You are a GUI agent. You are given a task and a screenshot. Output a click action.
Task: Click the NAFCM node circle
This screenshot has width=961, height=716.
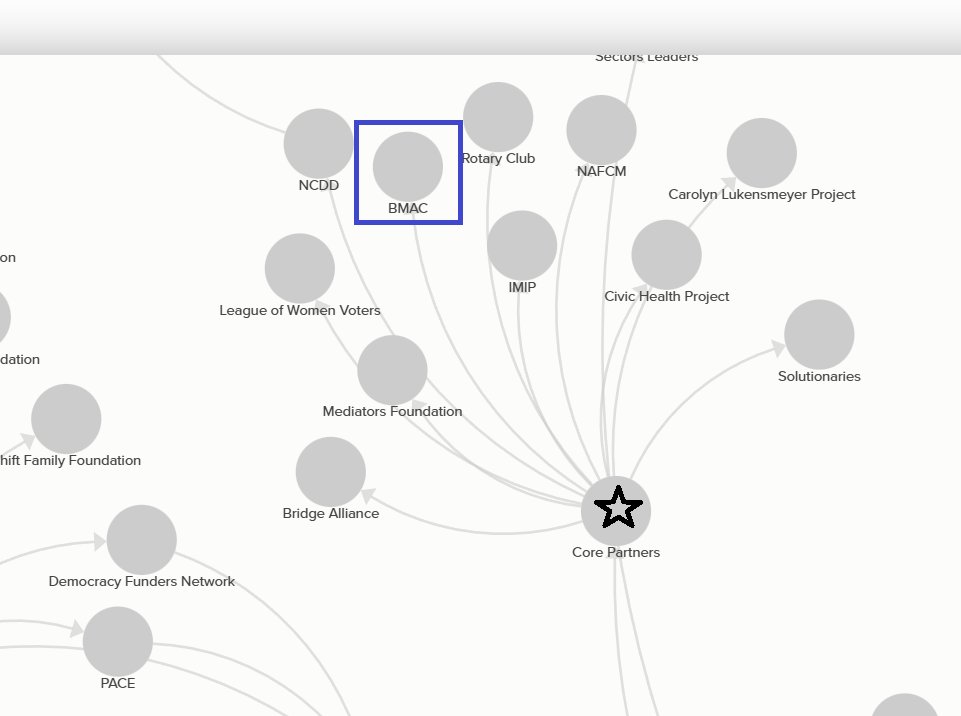[x=601, y=130]
